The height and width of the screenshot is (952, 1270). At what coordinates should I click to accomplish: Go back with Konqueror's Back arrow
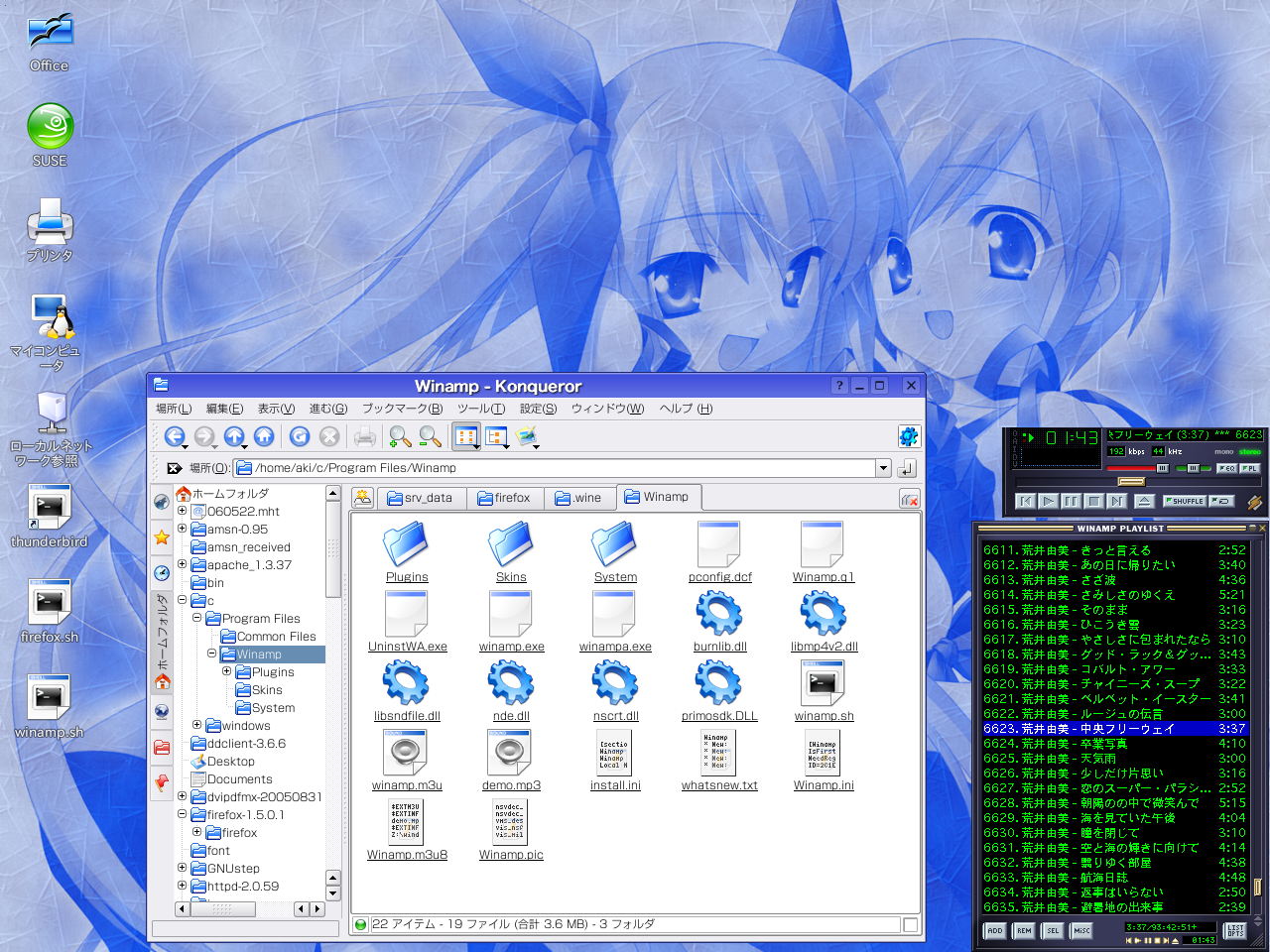click(x=176, y=436)
